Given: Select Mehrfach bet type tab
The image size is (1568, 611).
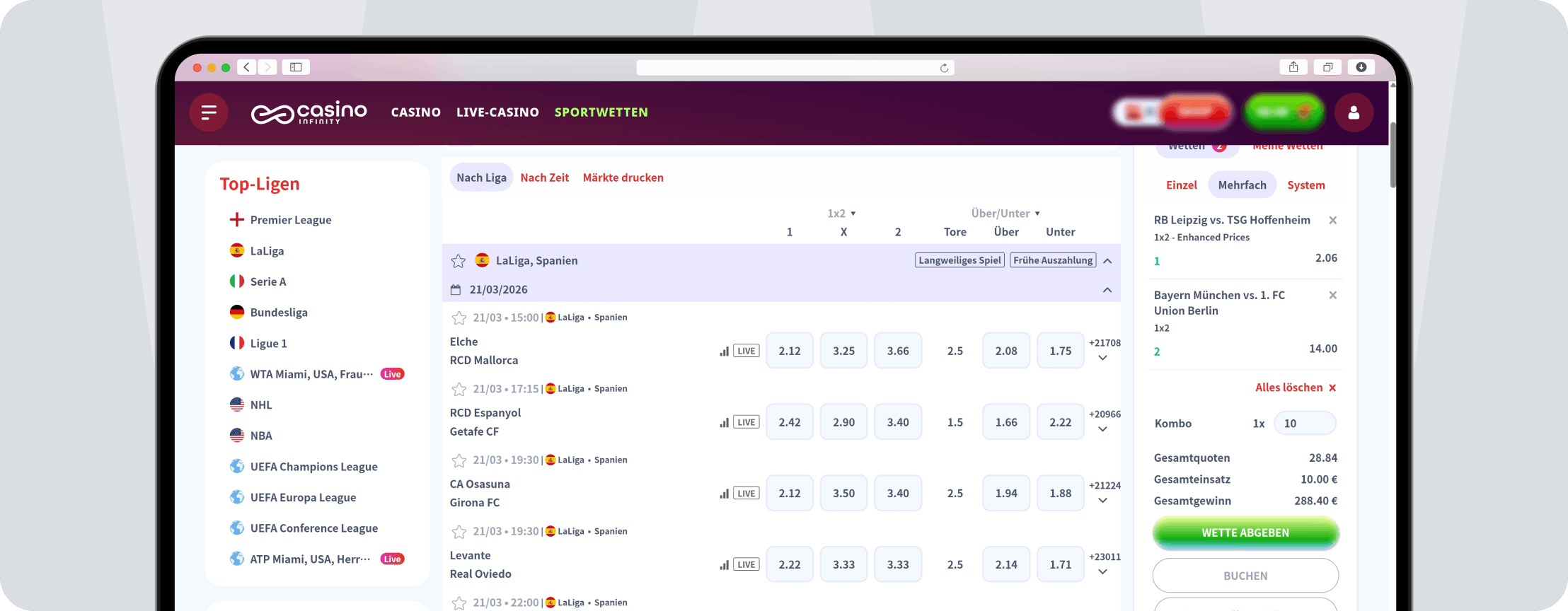Looking at the screenshot, I should 1243,185.
